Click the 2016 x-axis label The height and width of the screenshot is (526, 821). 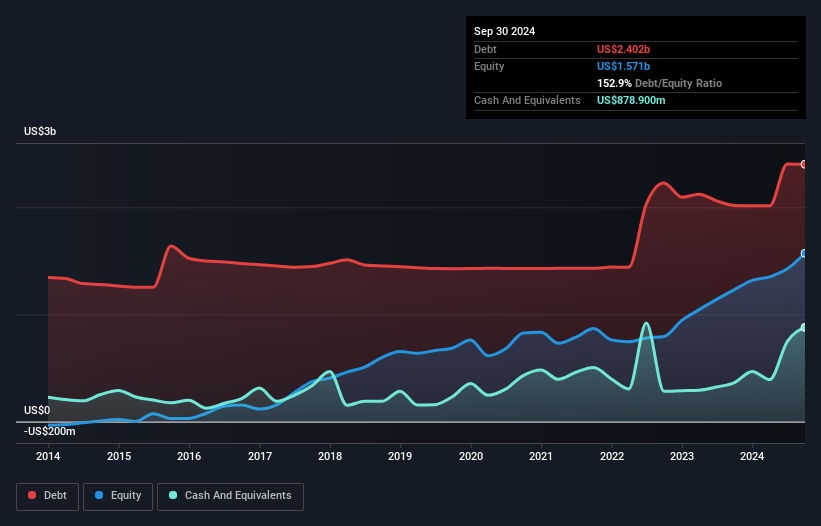point(189,456)
